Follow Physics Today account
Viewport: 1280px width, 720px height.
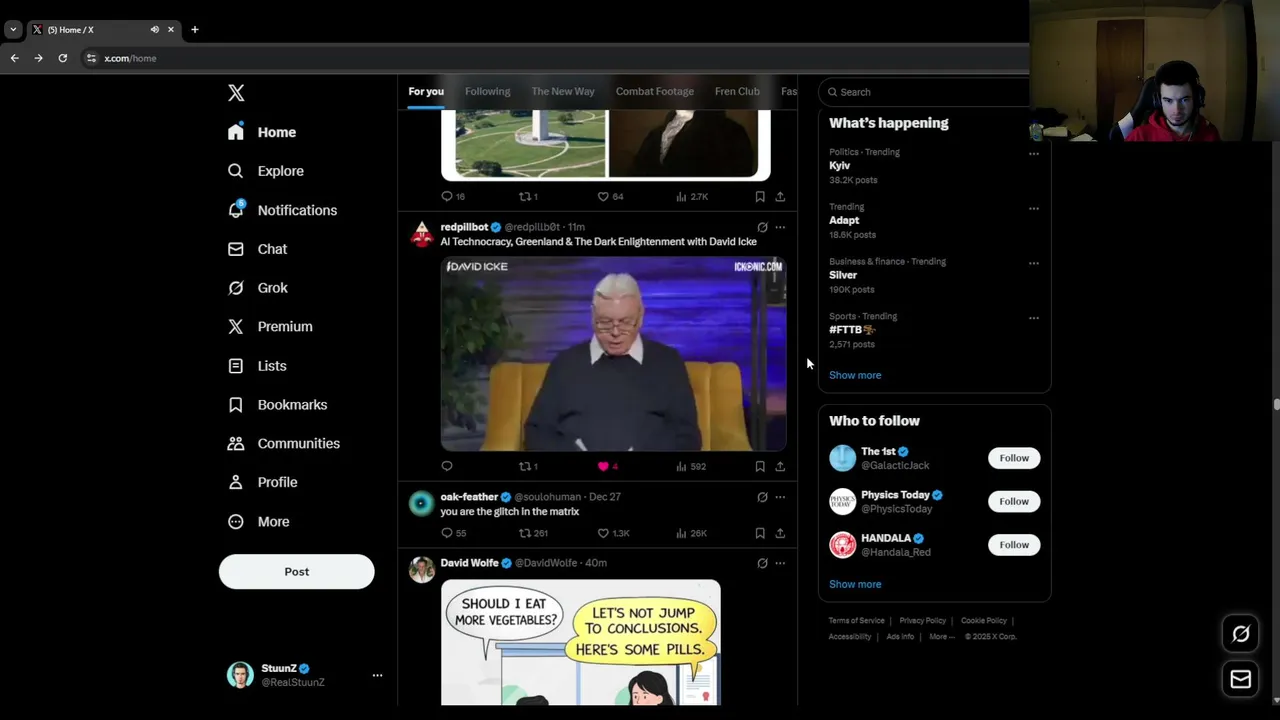1014,501
